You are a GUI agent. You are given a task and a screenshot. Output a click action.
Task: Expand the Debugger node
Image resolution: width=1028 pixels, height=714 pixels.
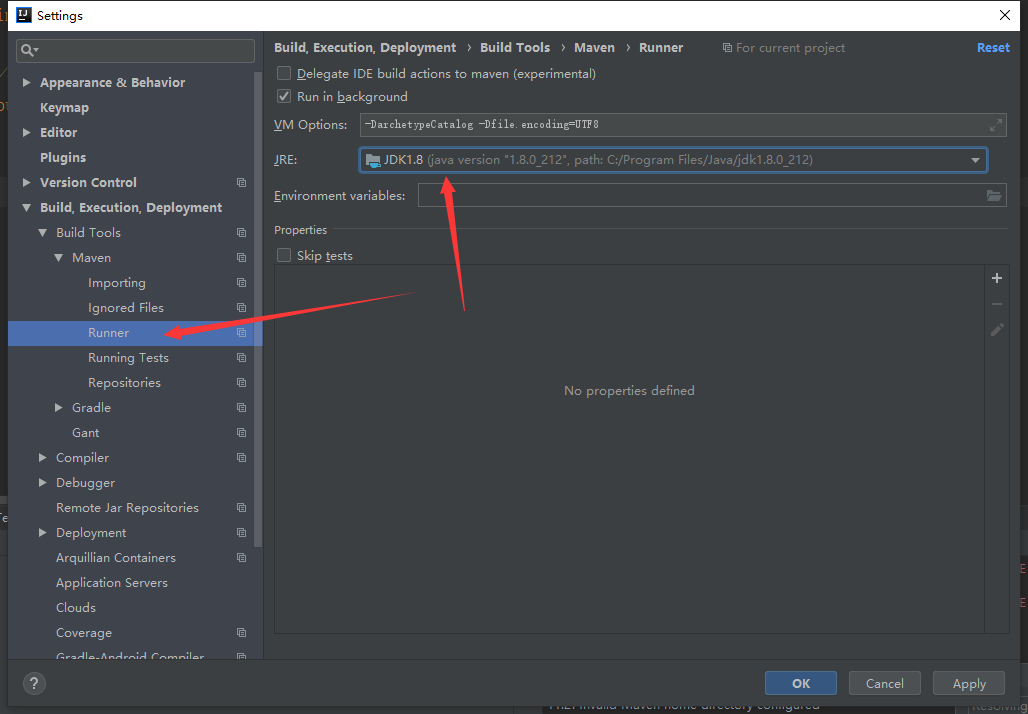coord(43,483)
